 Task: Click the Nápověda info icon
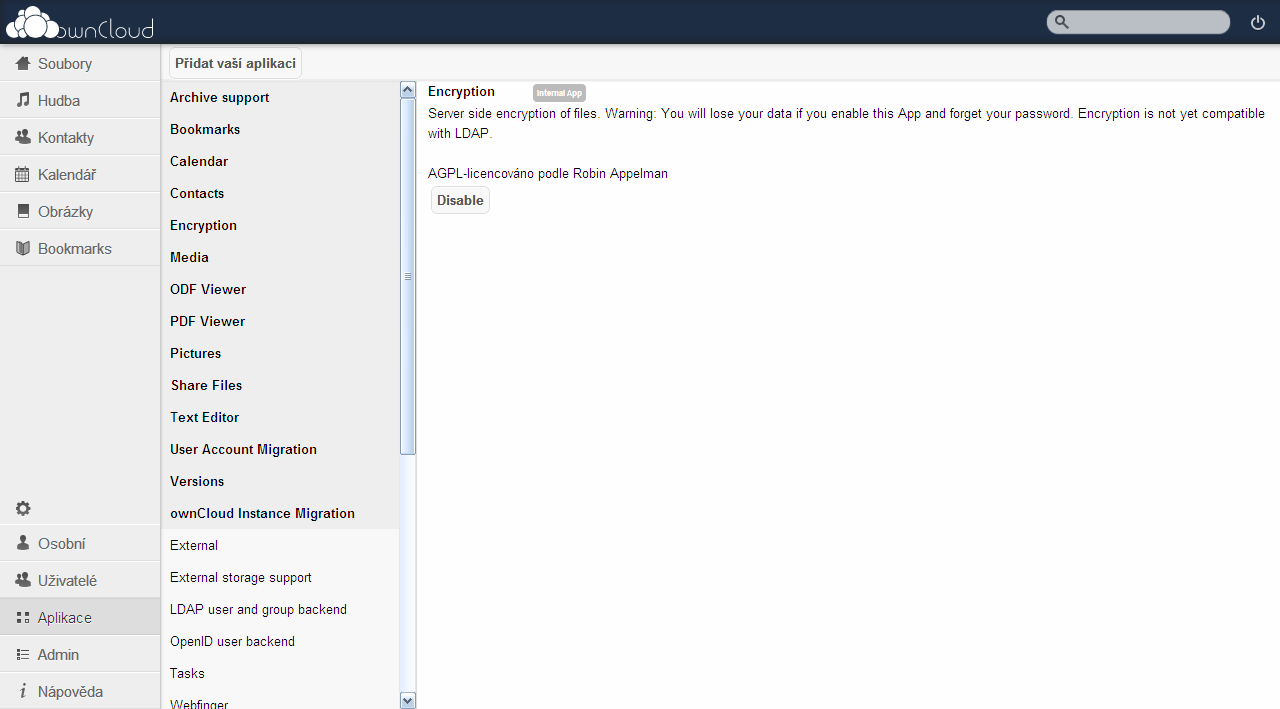(x=23, y=692)
